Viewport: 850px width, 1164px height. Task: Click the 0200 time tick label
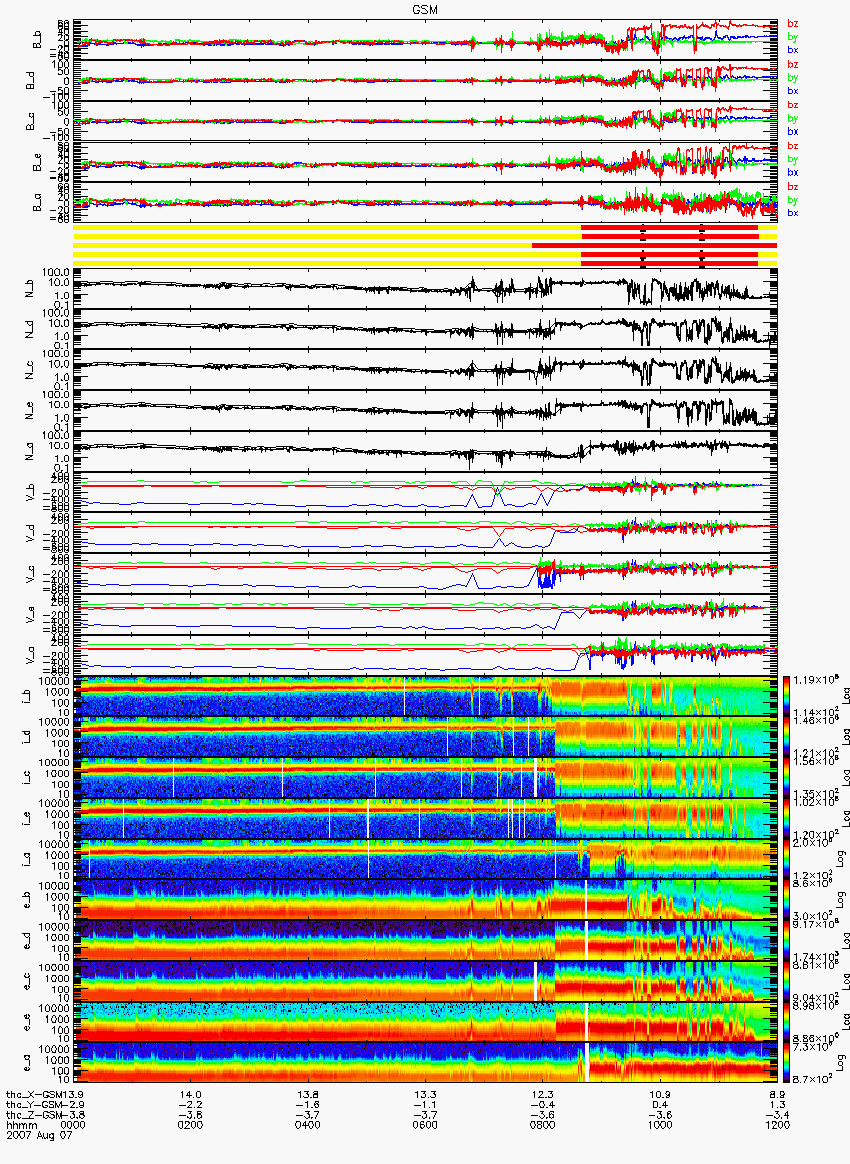[x=191, y=1125]
